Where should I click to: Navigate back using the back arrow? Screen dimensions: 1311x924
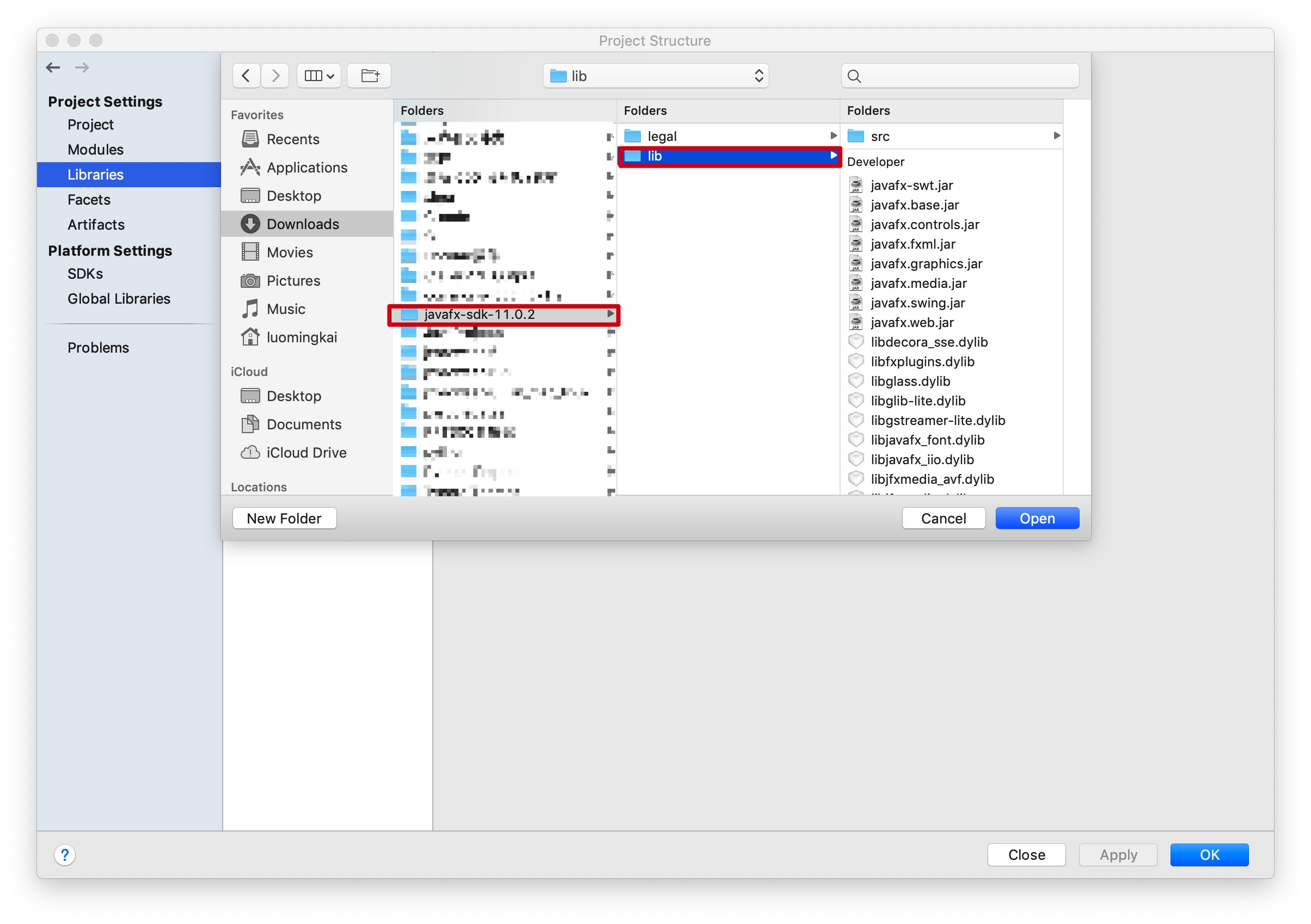246,75
